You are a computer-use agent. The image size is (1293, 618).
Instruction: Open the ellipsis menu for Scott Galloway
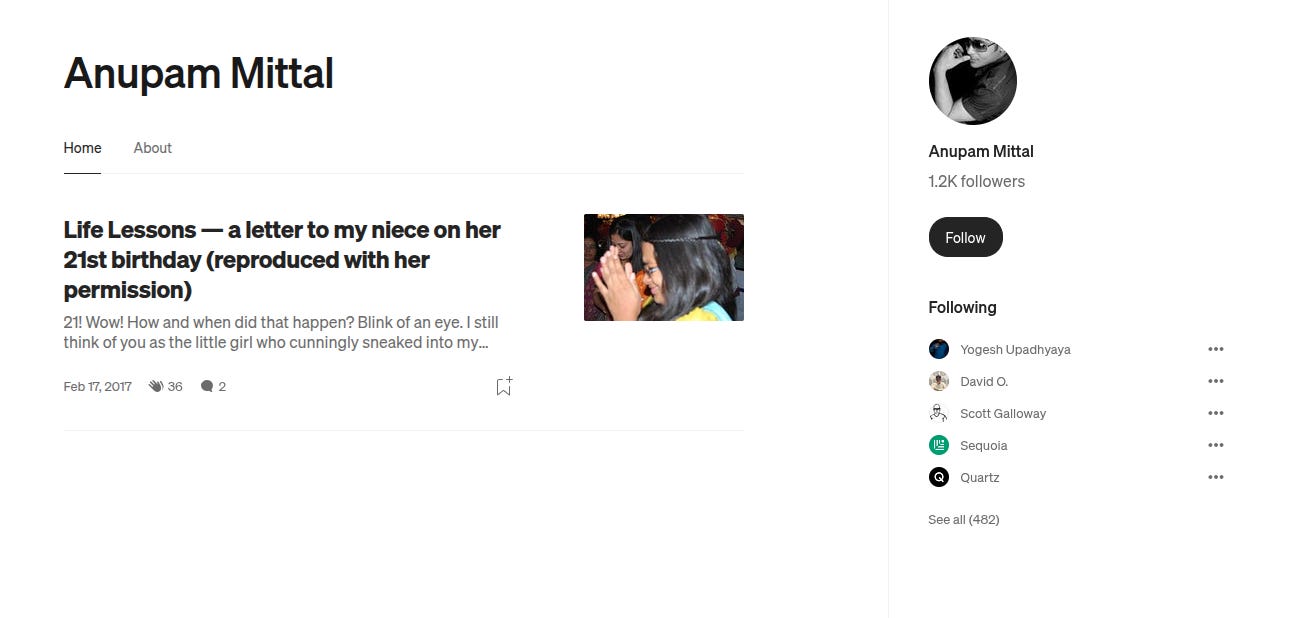coord(1215,413)
